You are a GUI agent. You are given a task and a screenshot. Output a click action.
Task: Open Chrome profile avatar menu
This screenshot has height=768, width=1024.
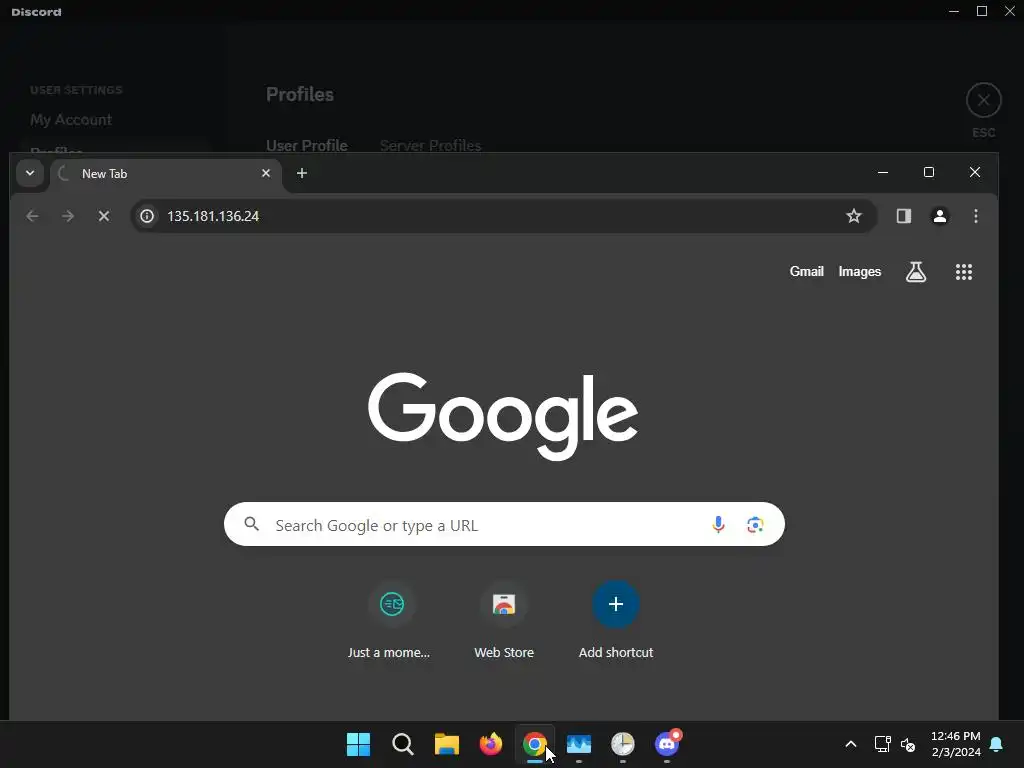(940, 216)
